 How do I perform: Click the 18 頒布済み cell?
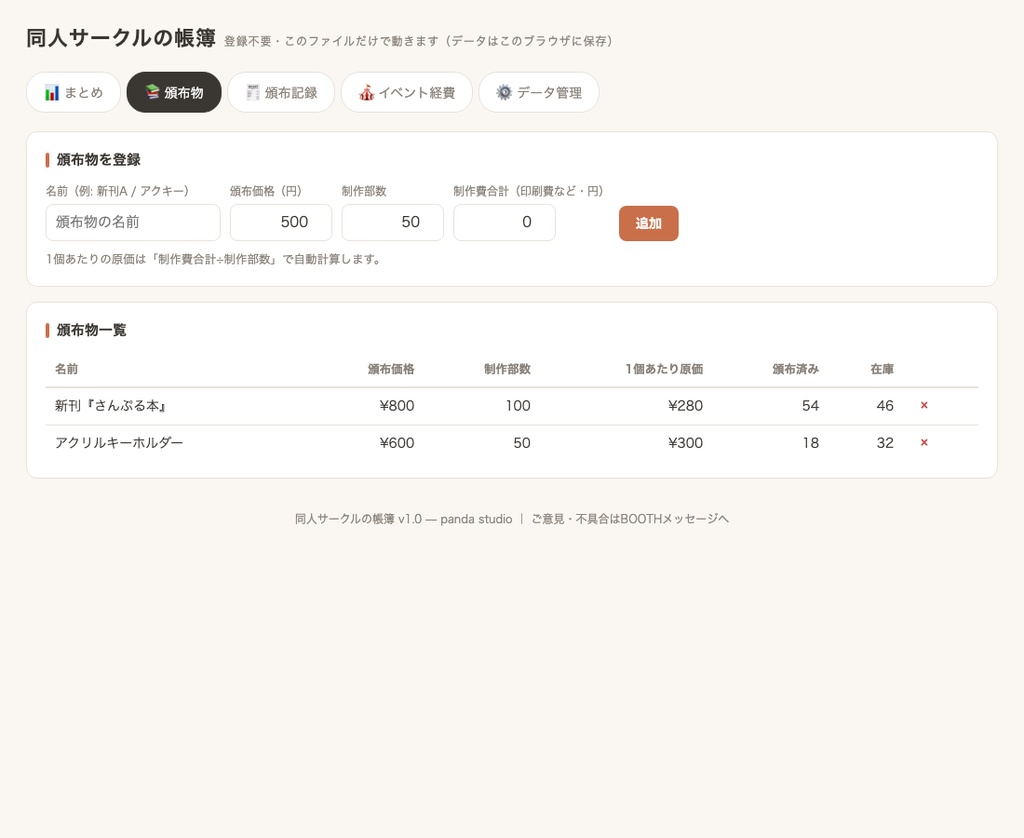(810, 443)
